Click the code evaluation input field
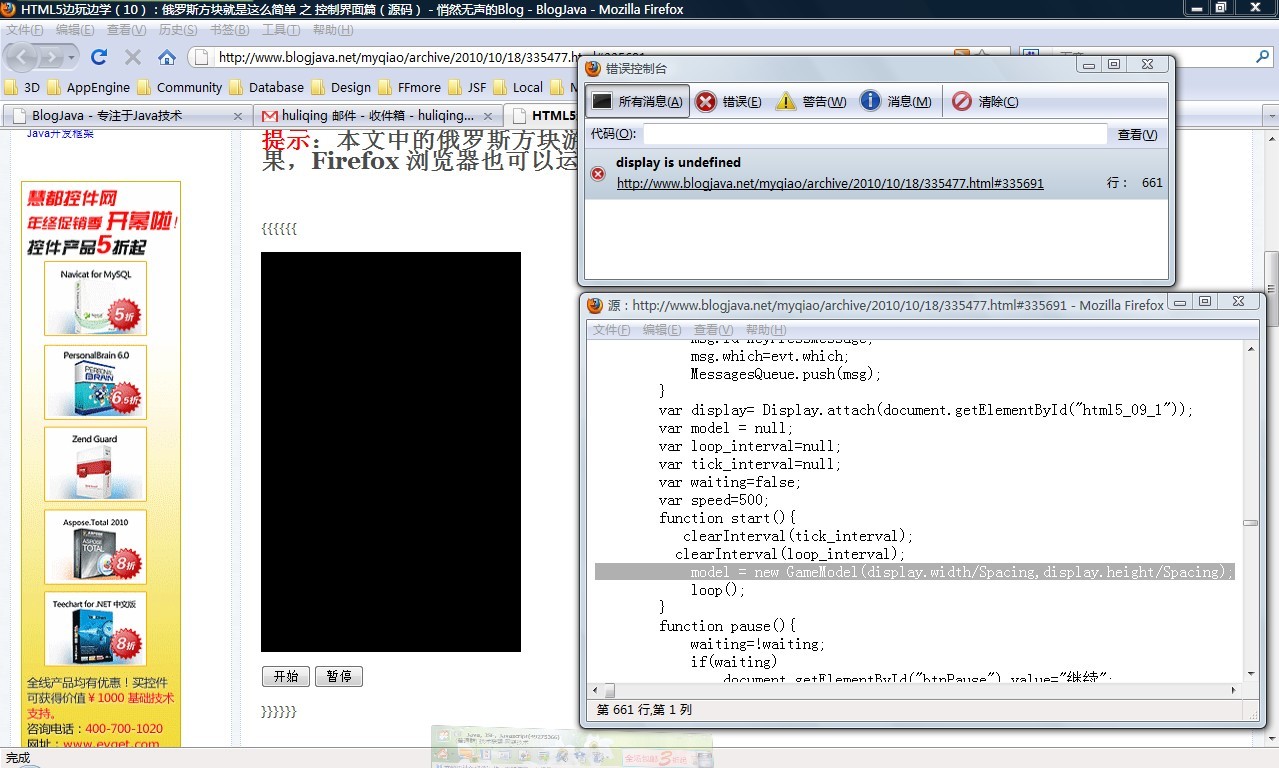This screenshot has width=1279, height=768. (875, 134)
